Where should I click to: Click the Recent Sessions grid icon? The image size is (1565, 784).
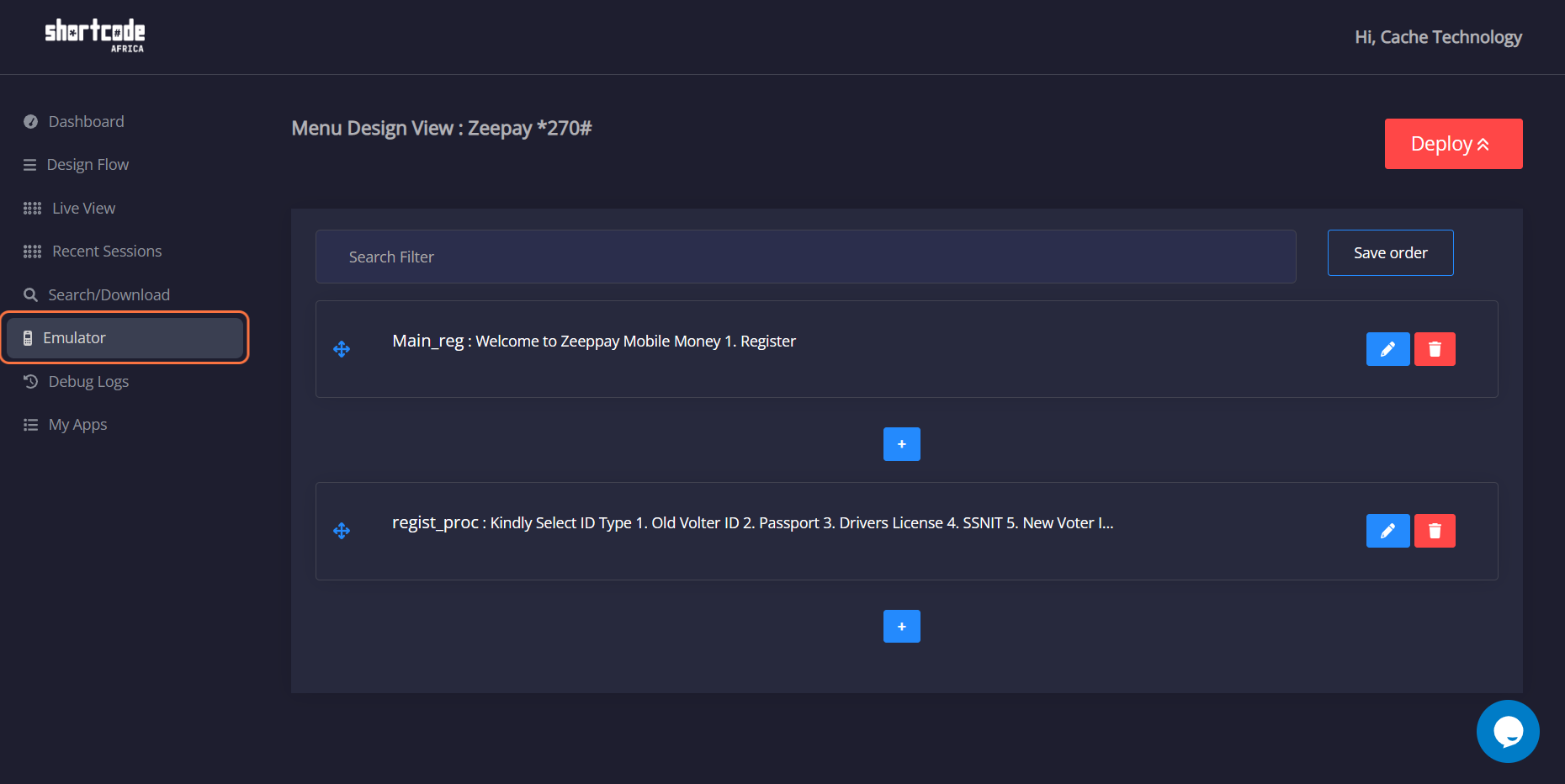tap(32, 251)
